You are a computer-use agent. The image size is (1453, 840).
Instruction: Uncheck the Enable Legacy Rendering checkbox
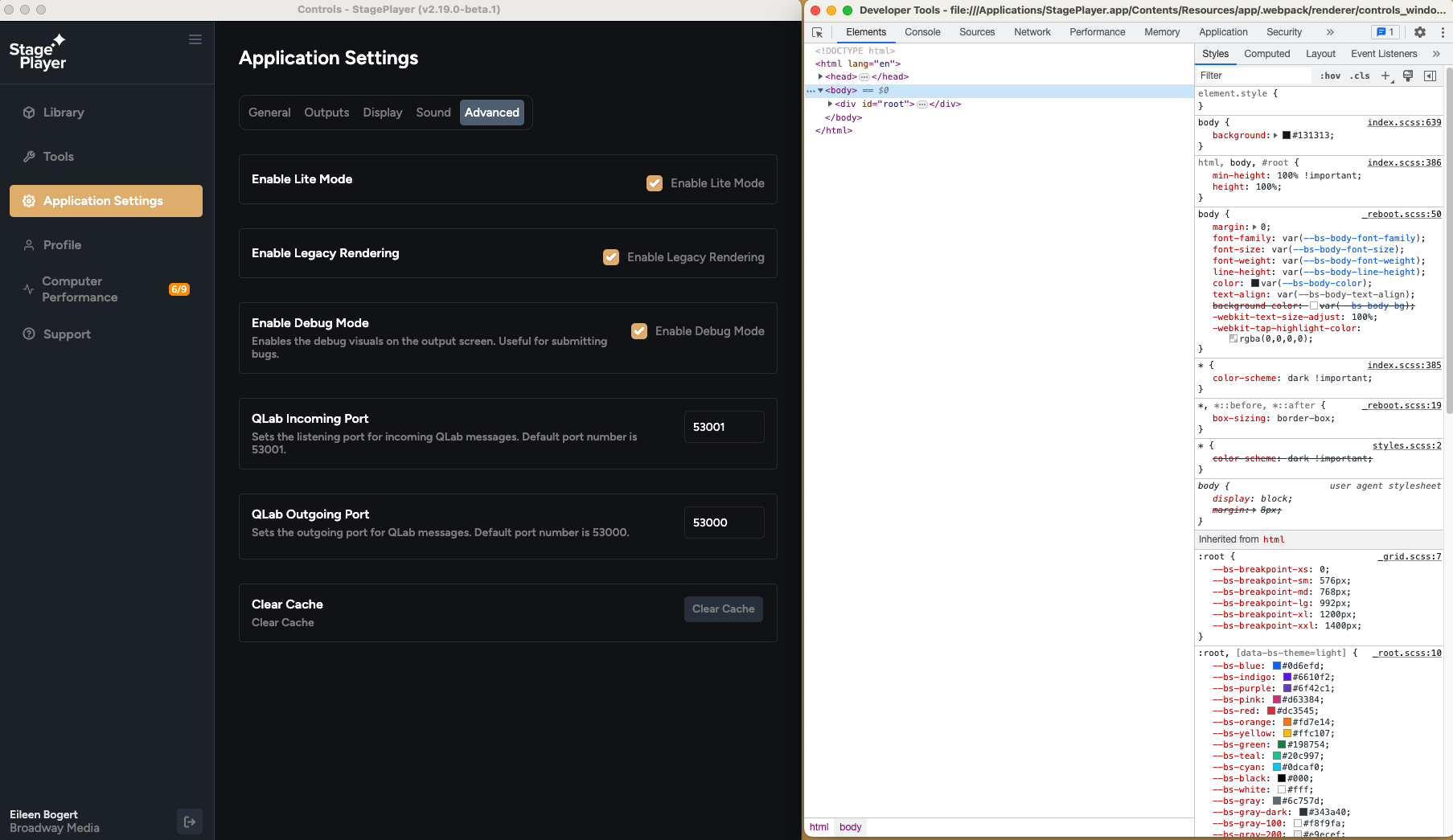pos(611,257)
